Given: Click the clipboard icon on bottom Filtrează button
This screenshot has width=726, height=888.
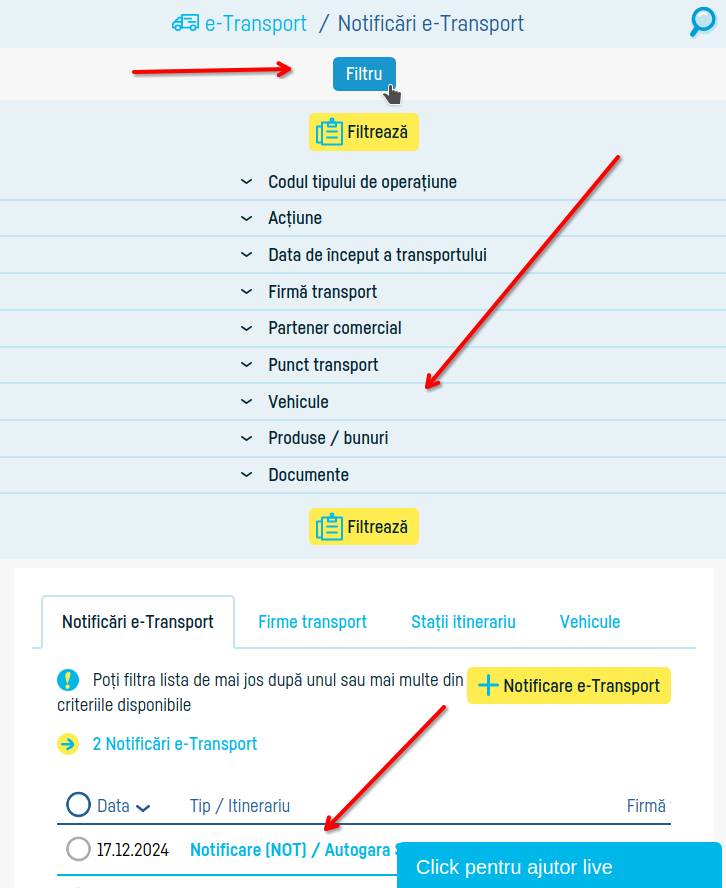Looking at the screenshot, I should (x=328, y=526).
